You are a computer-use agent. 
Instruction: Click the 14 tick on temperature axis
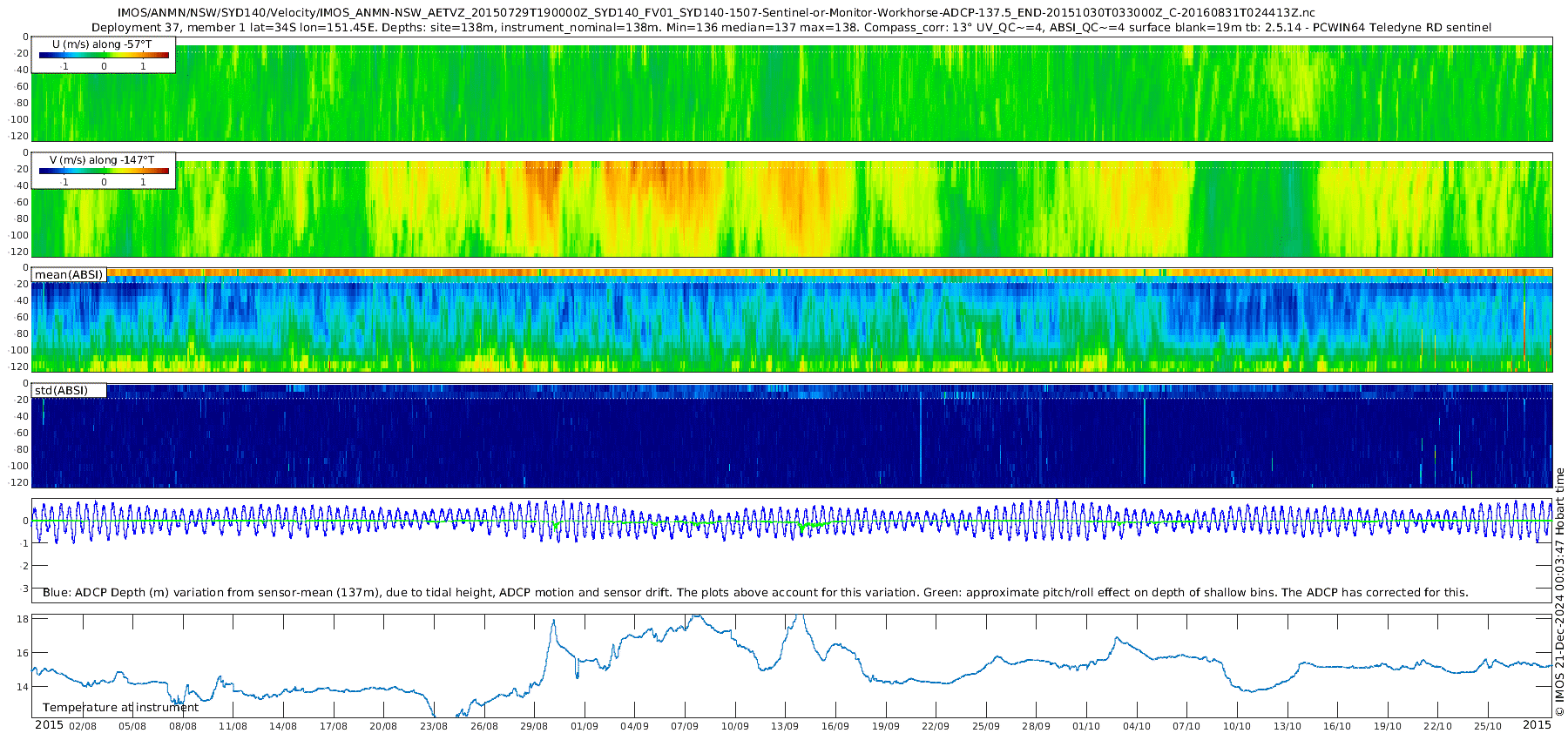pyautogui.click(x=24, y=687)
